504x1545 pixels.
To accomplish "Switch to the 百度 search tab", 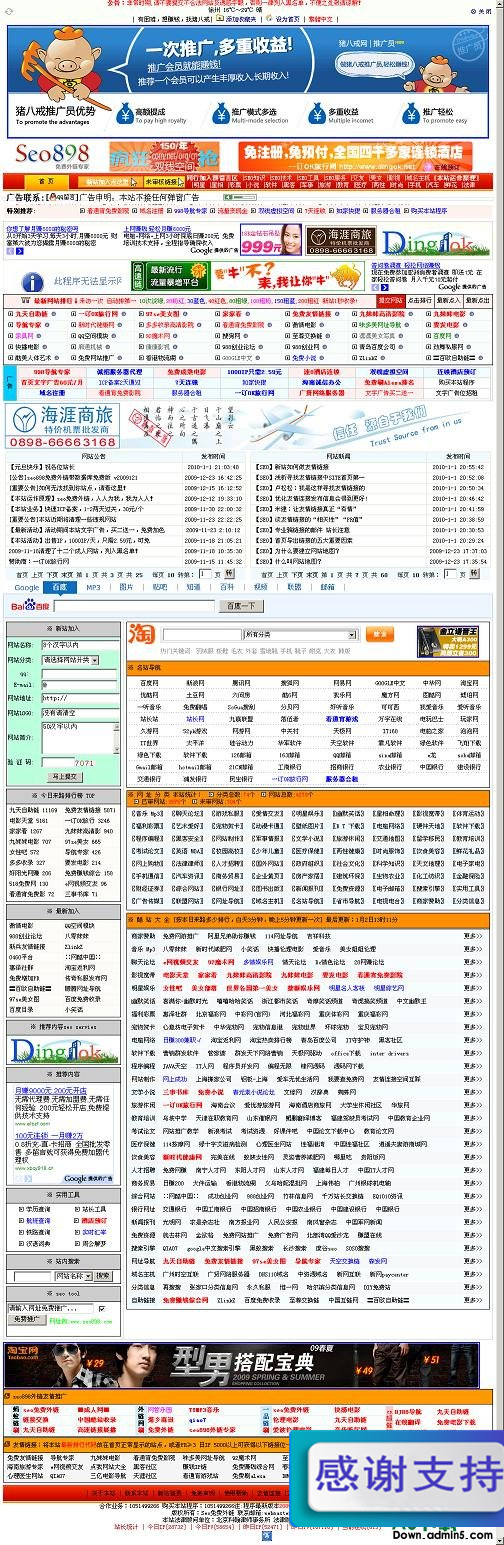I will [x=60, y=587].
